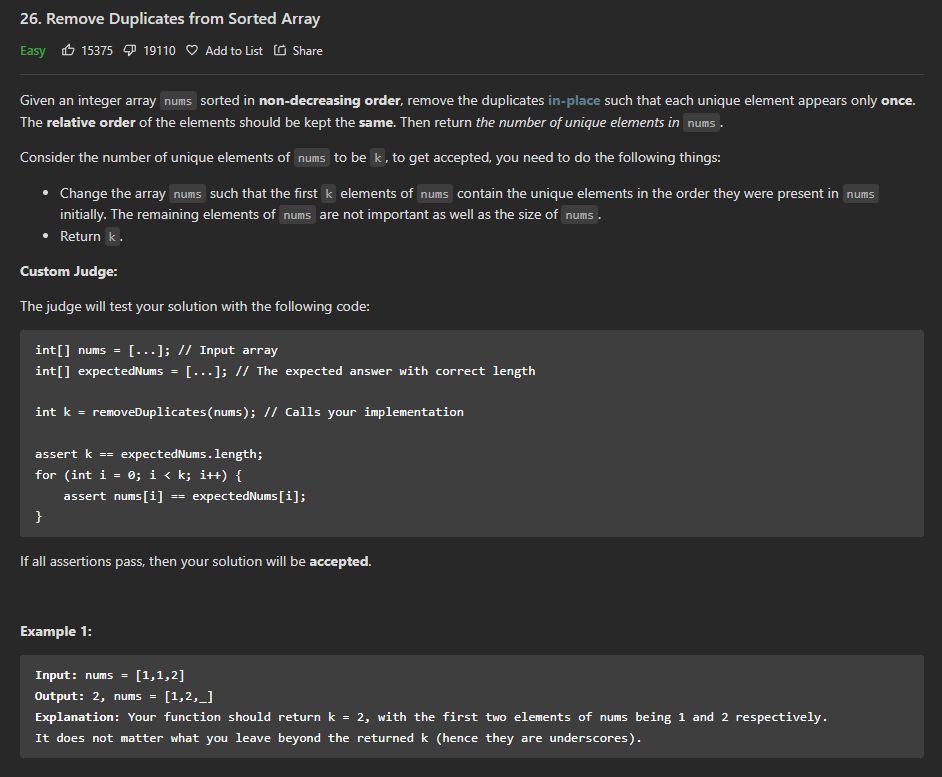Image resolution: width=942 pixels, height=777 pixels.
Task: Open the in-place link
Action: point(574,100)
